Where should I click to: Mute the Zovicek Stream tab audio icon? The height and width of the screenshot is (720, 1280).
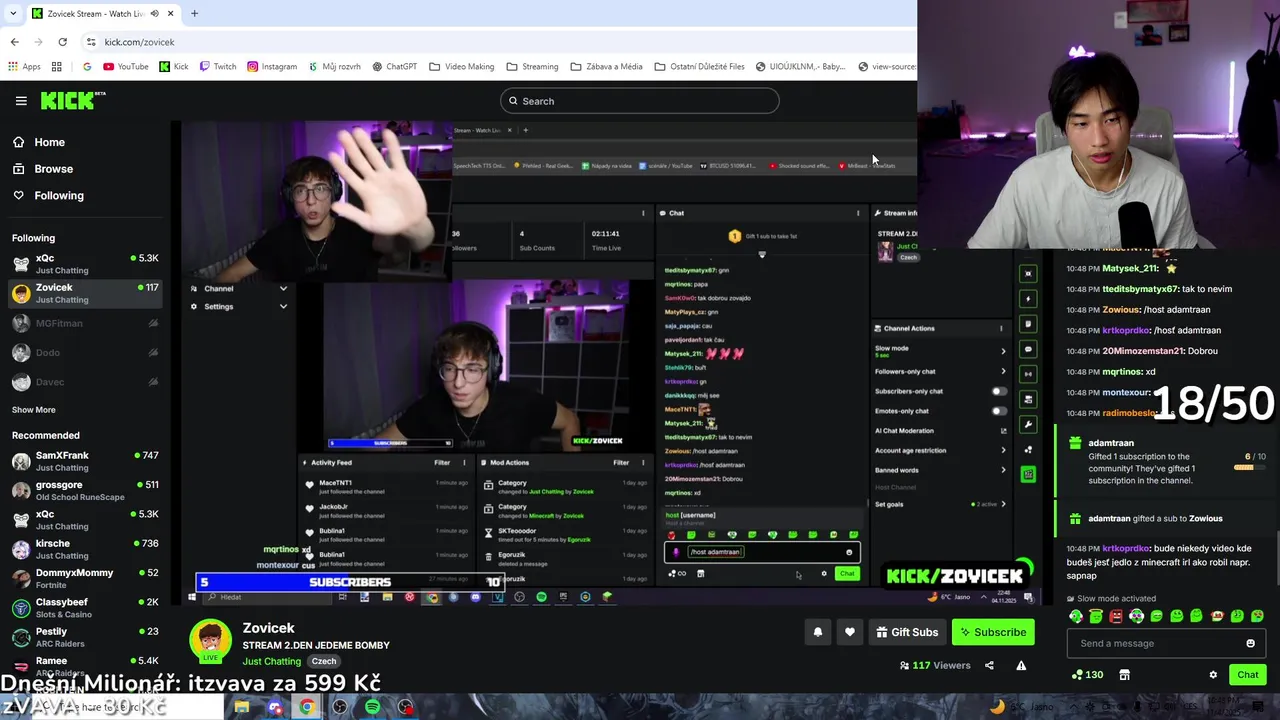tap(154, 14)
